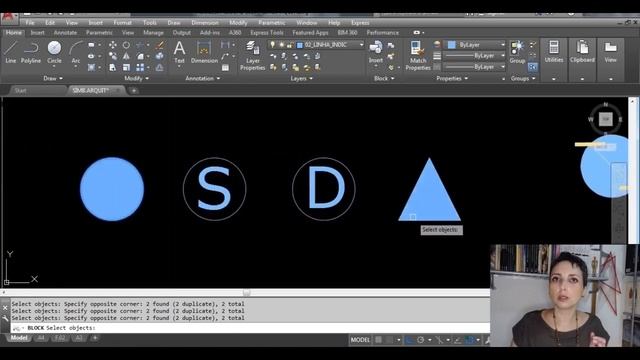Toggle ortho mode in status bar
Viewport: 640px width, 360px height.
409,340
